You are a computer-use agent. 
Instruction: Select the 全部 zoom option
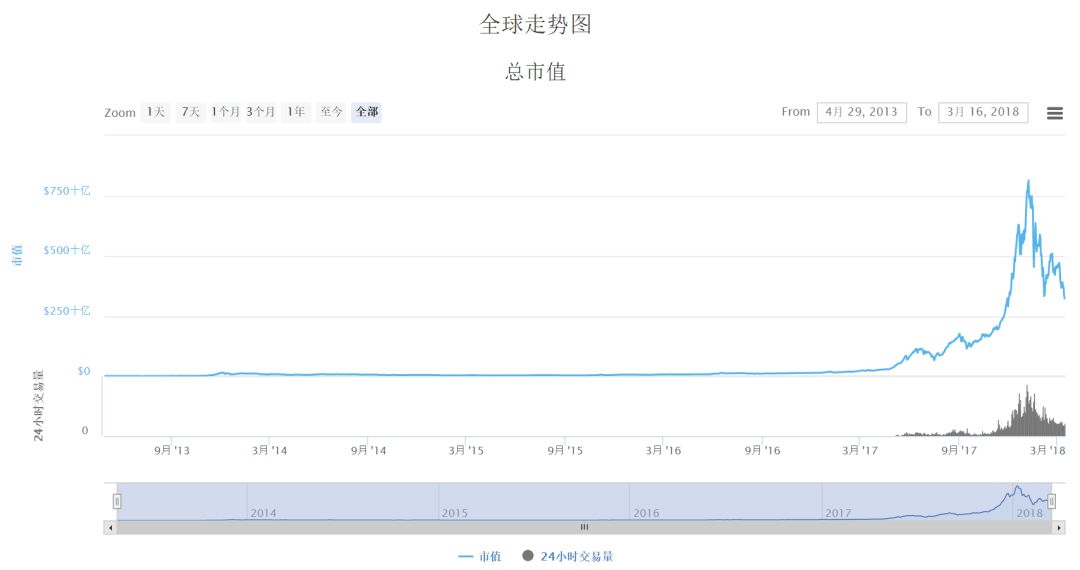point(366,112)
